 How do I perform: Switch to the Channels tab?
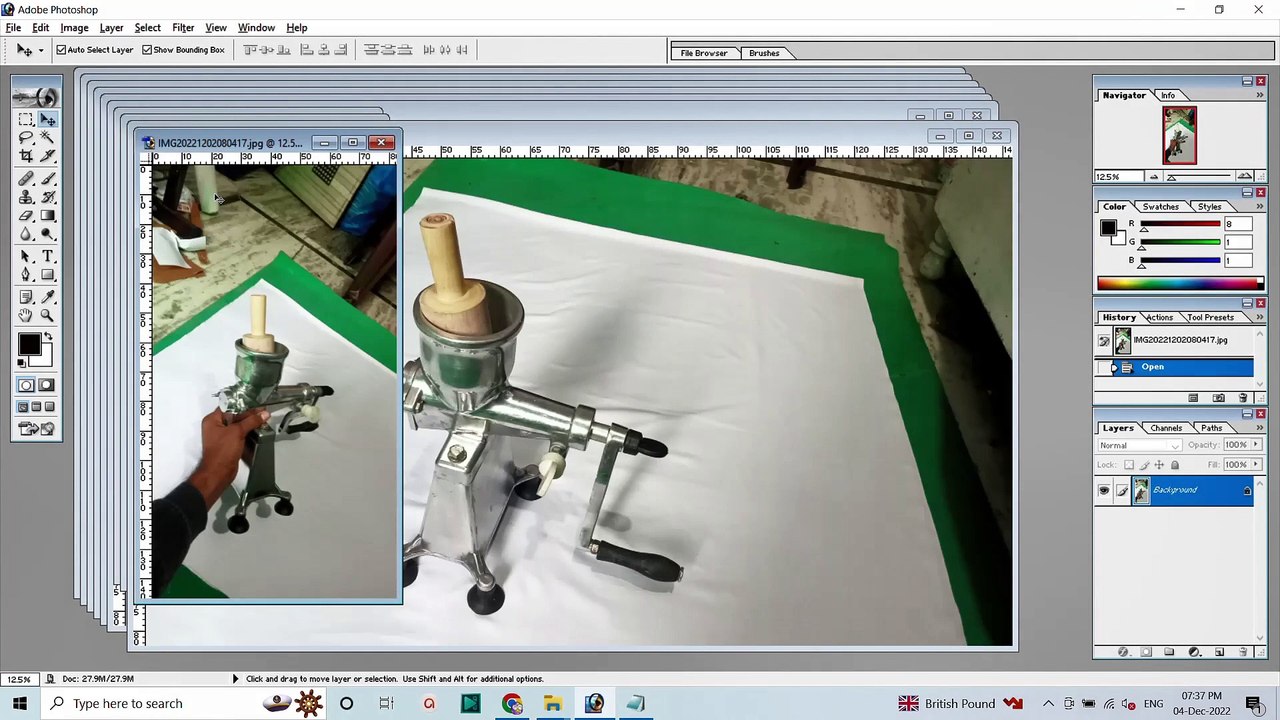point(1166,428)
